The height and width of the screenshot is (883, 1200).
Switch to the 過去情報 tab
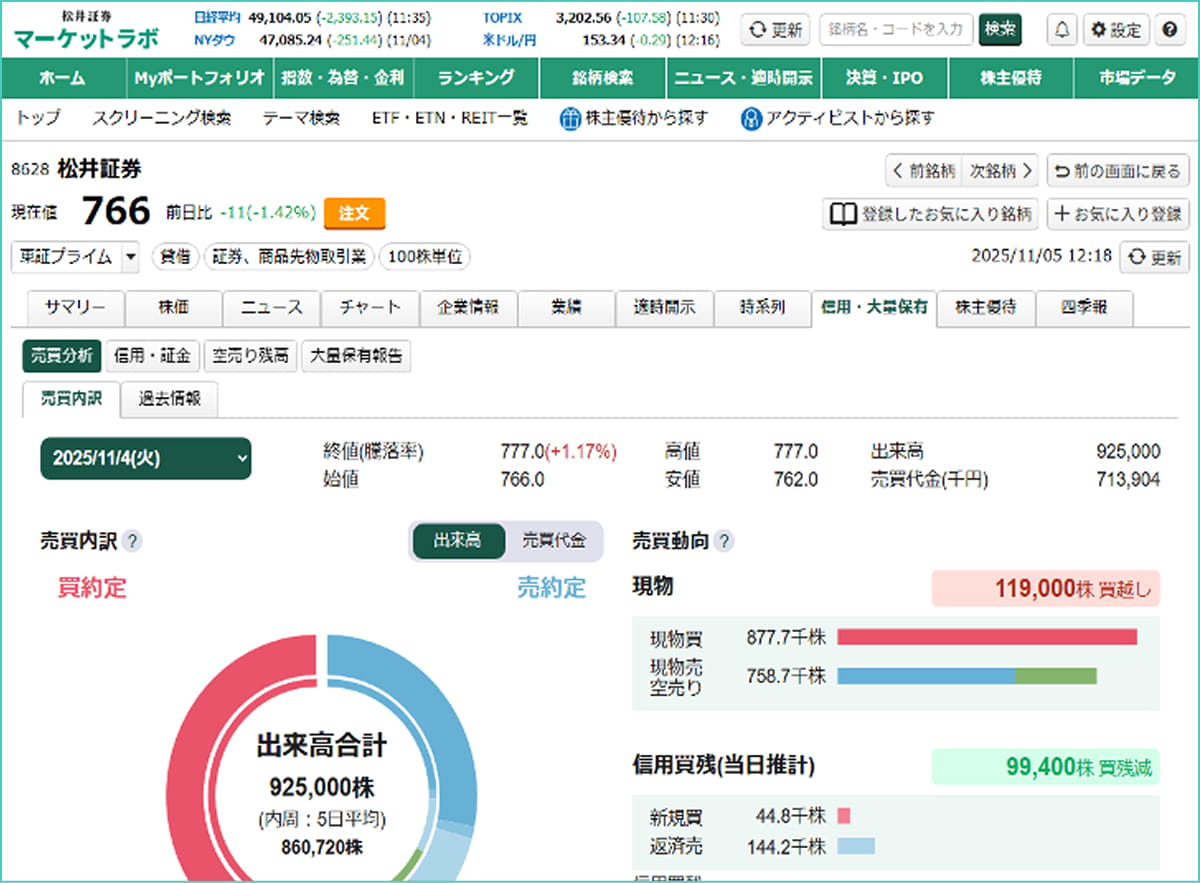pos(169,399)
